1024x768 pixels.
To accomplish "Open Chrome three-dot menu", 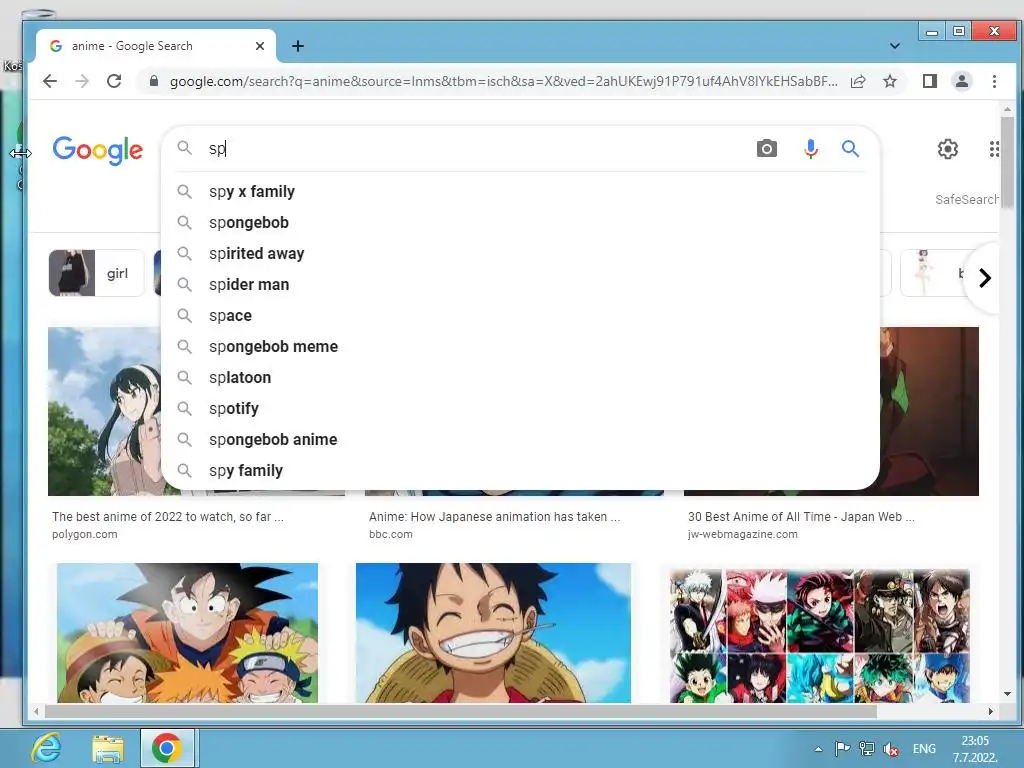I will point(994,81).
